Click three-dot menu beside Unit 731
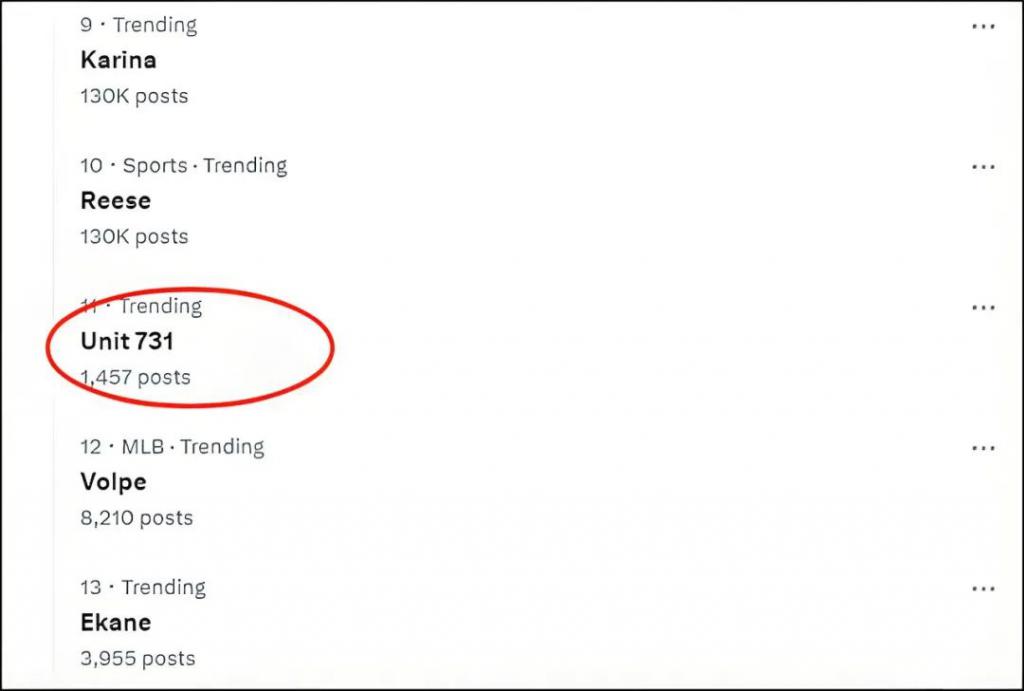Screen dimensions: 1024x691 pyautogui.click(x=983, y=308)
